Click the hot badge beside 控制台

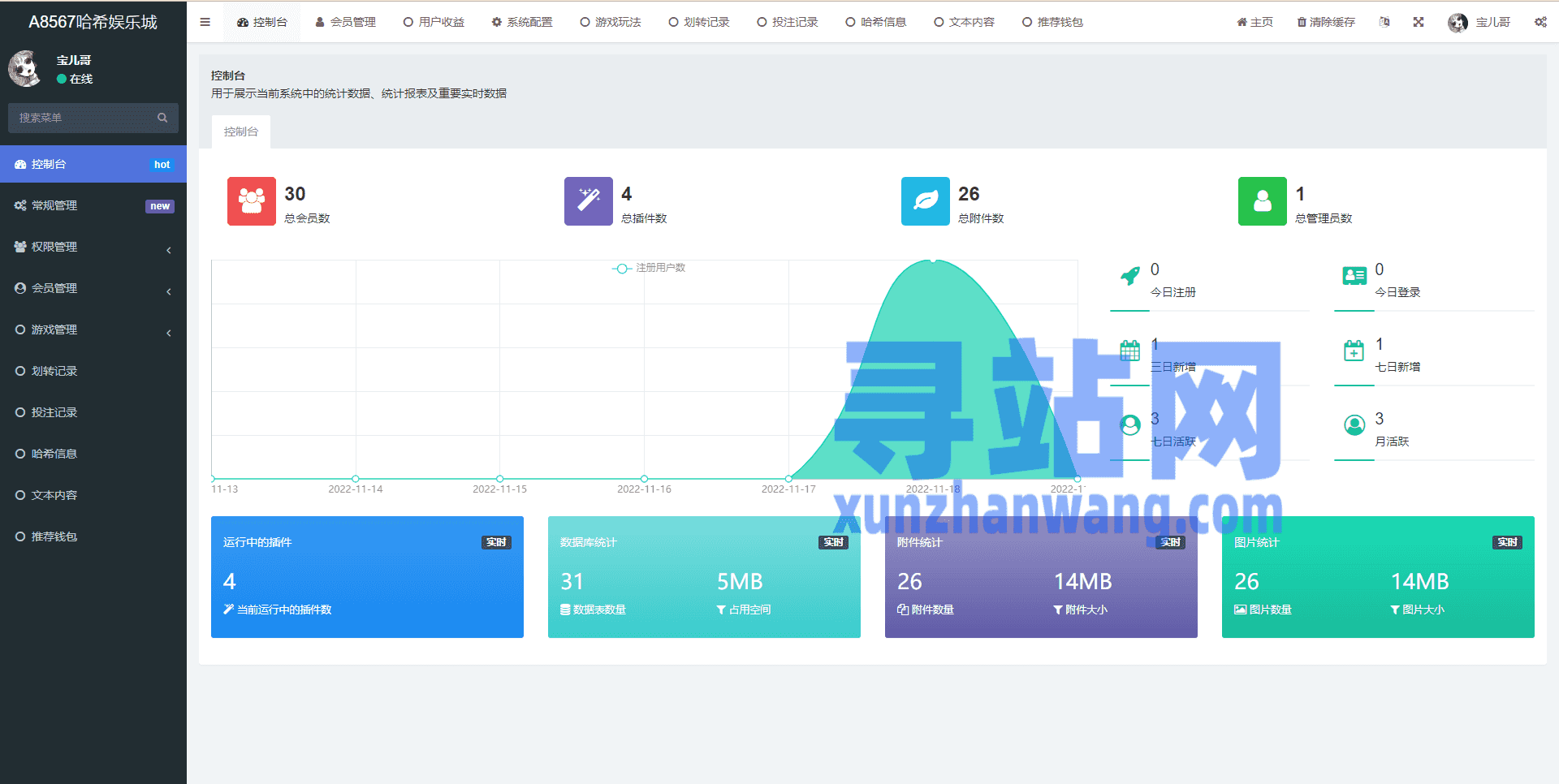(x=162, y=165)
